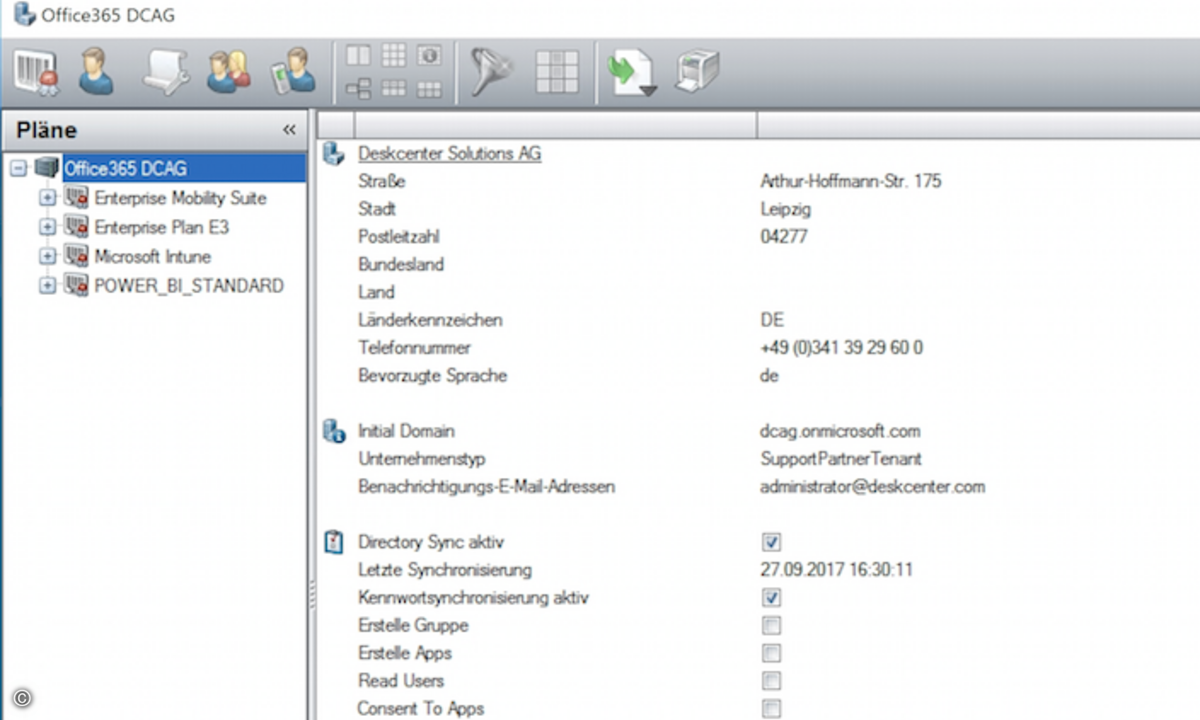Click the email administrator@deskcenter.com
This screenshot has width=1200, height=720.
pyautogui.click(x=872, y=487)
